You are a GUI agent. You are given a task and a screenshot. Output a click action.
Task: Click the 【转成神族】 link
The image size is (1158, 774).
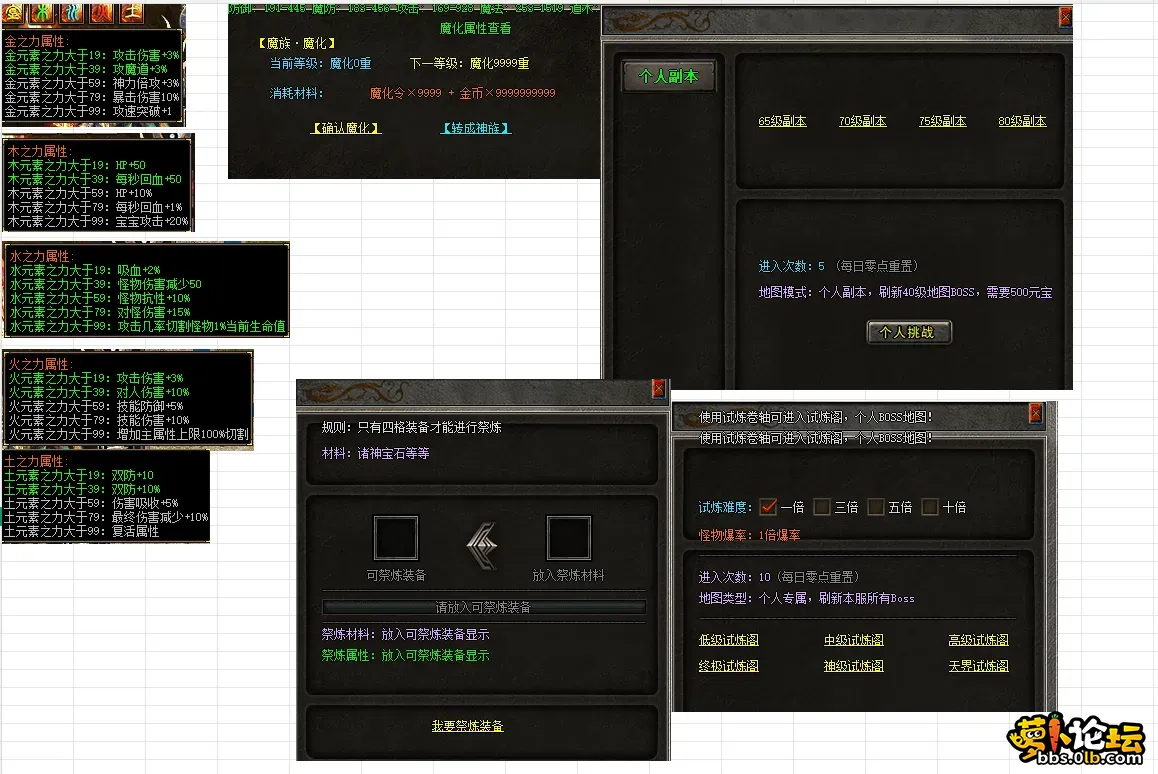(x=476, y=129)
